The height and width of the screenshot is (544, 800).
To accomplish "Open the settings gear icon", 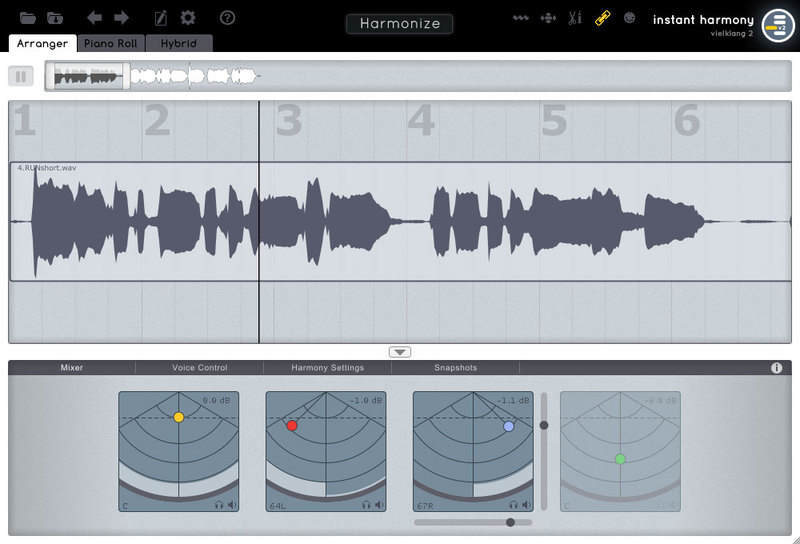I will 188,18.
